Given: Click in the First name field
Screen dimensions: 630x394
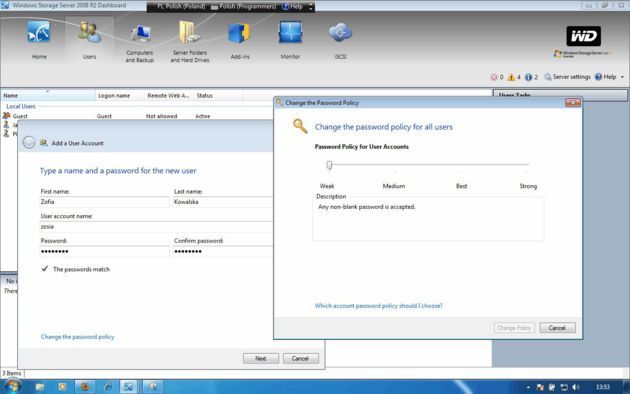Looking at the screenshot, I should tap(104, 202).
